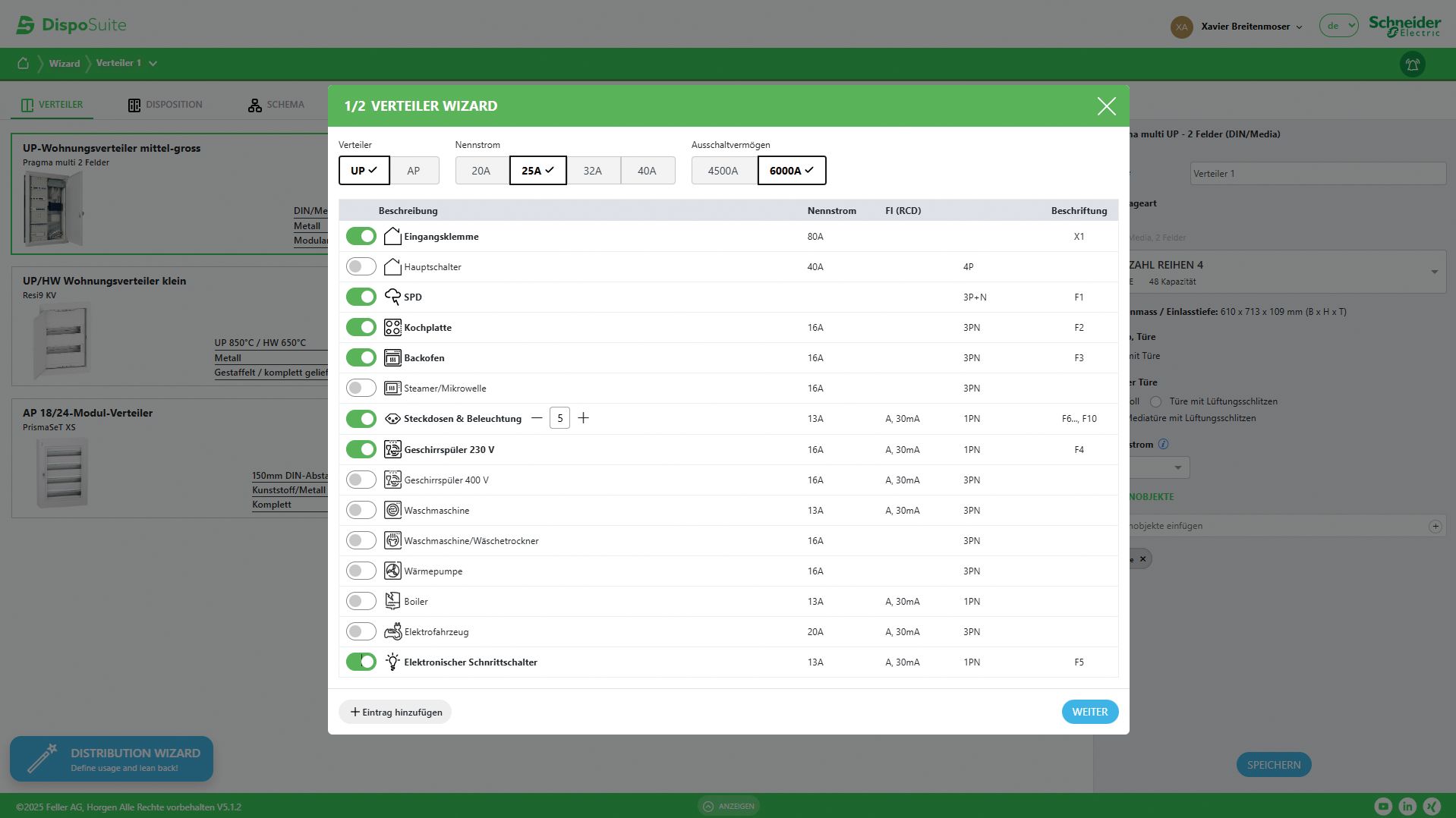Enable the Hauptschalter toggle
1456x818 pixels.
(x=361, y=267)
